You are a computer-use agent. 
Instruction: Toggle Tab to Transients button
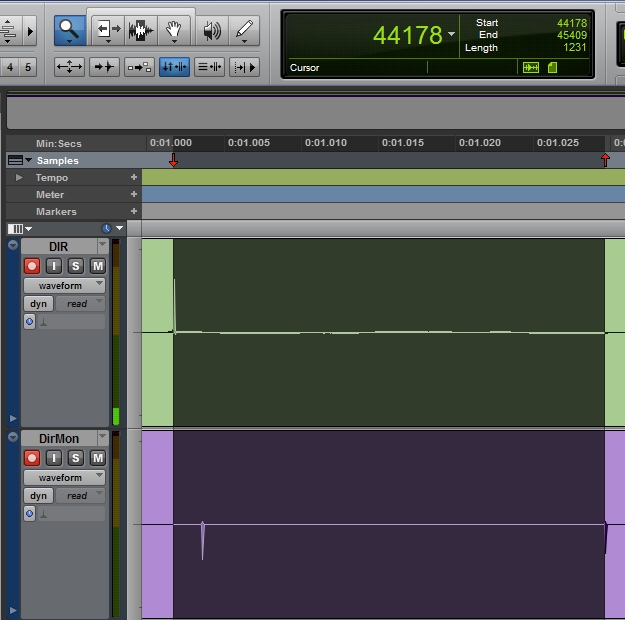[104, 67]
